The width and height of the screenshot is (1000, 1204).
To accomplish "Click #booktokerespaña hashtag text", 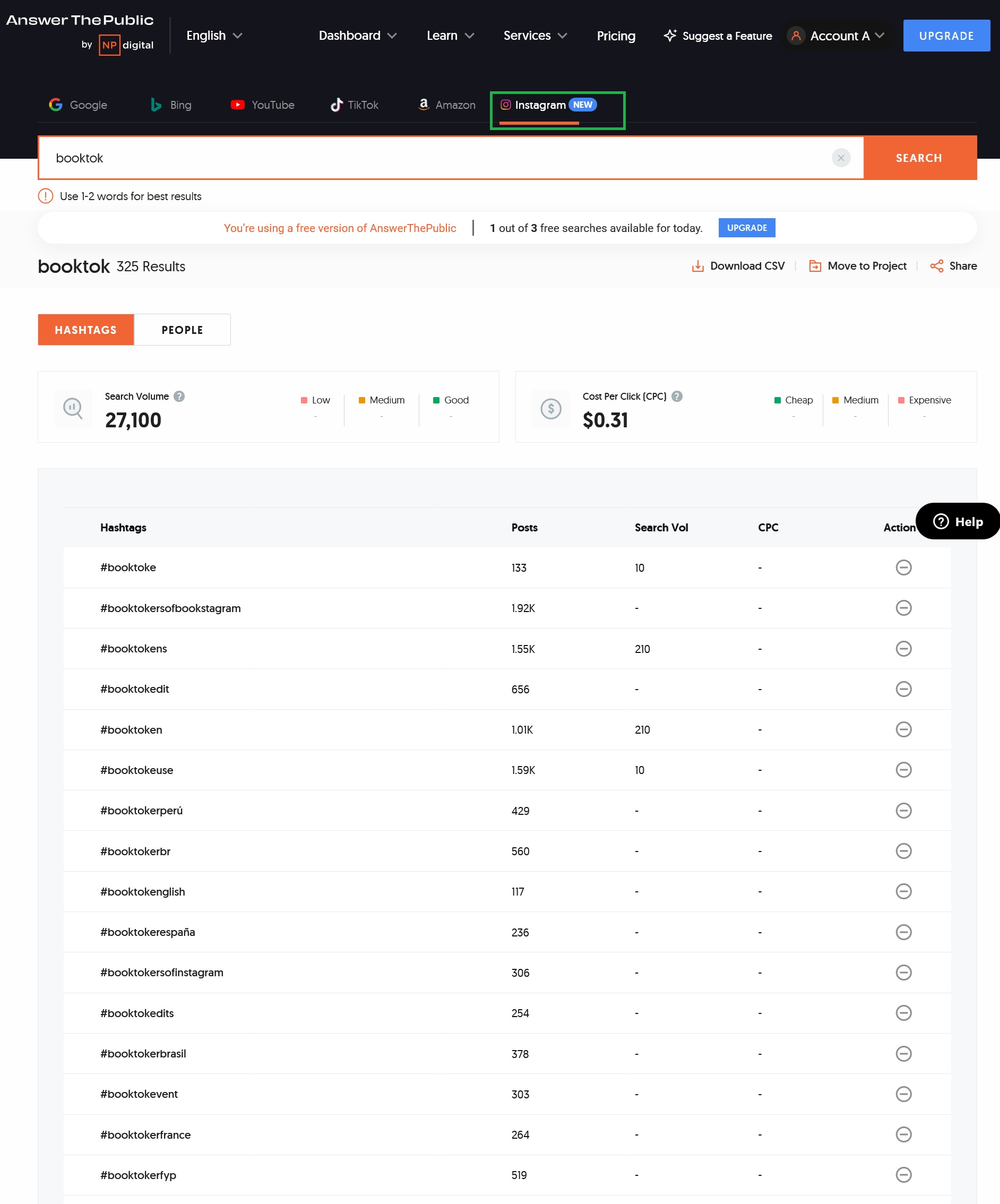I will [x=148, y=932].
